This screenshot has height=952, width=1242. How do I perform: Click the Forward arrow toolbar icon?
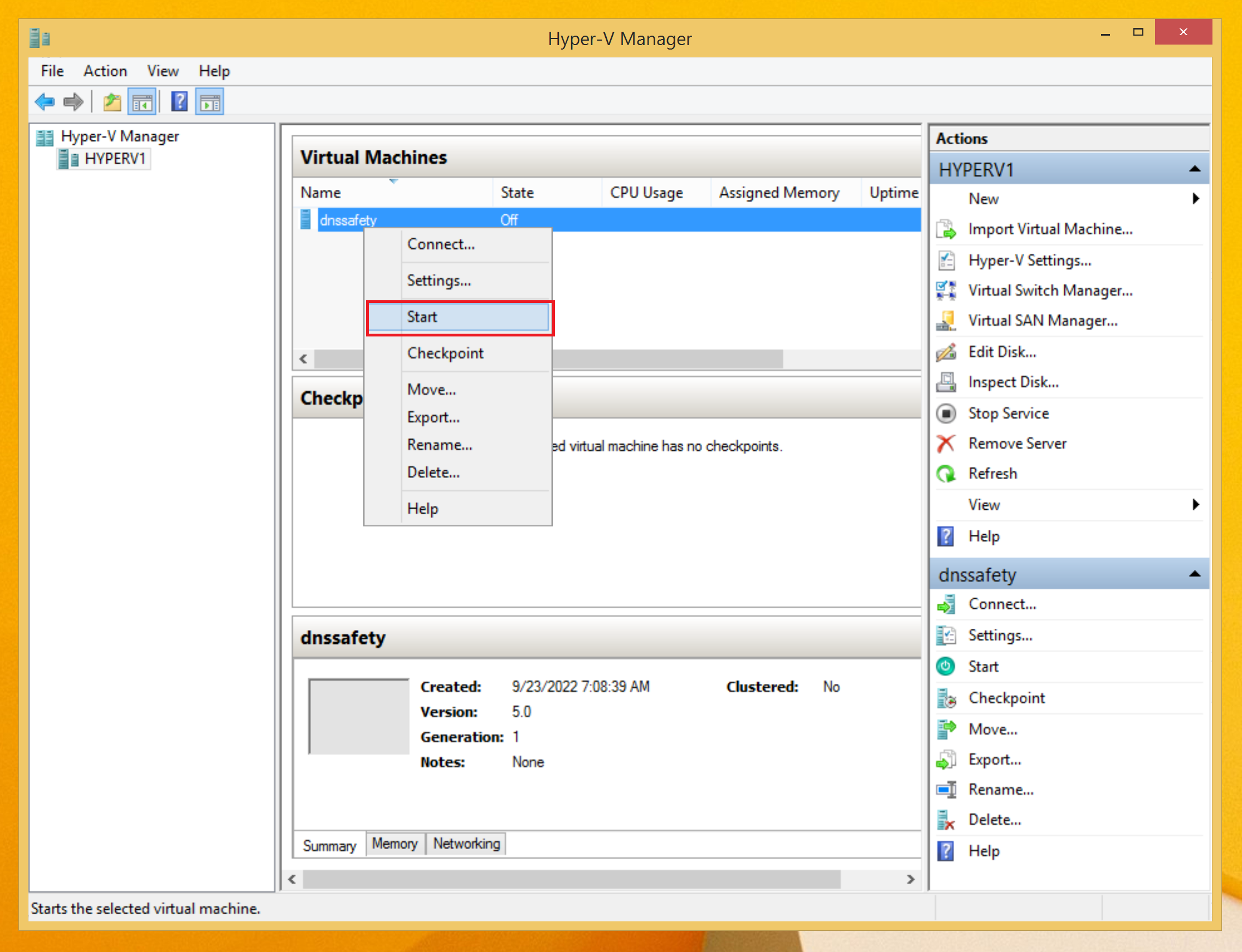(73, 102)
